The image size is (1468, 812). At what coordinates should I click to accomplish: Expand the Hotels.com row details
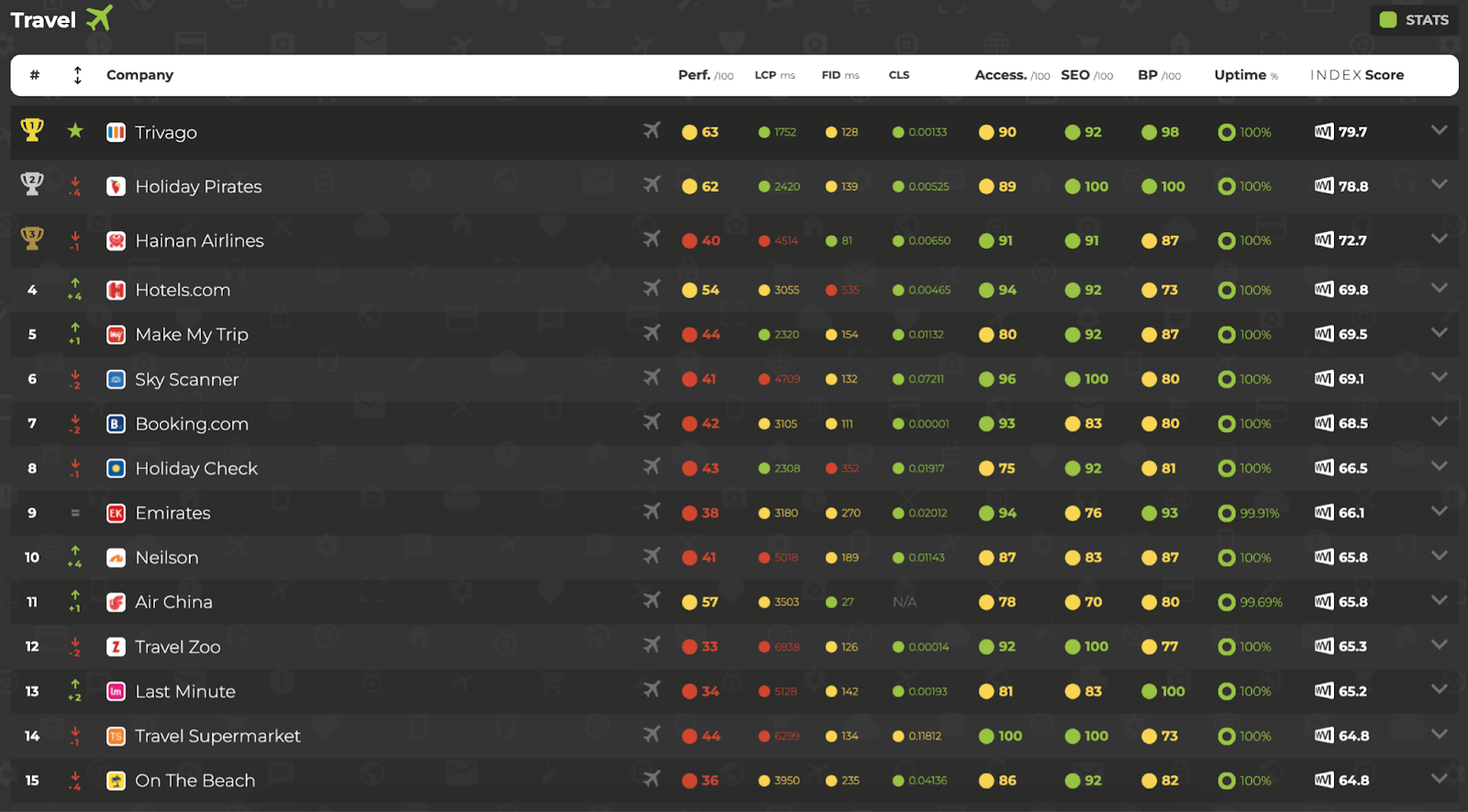1439,288
